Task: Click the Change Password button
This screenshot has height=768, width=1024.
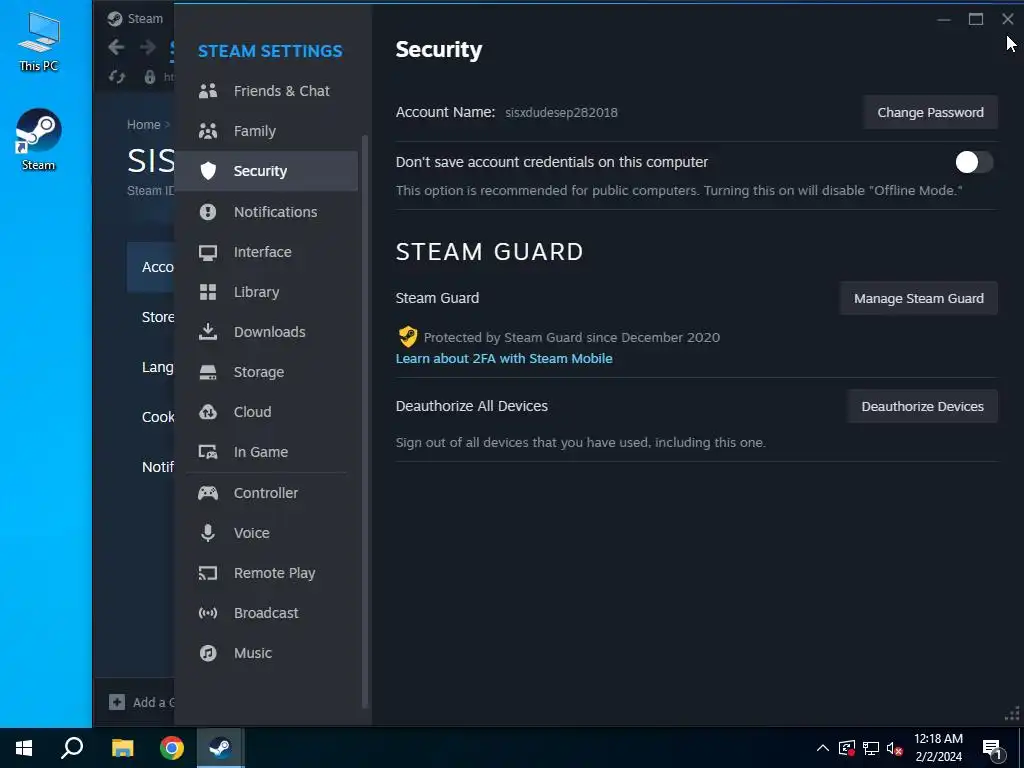Action: (x=931, y=112)
